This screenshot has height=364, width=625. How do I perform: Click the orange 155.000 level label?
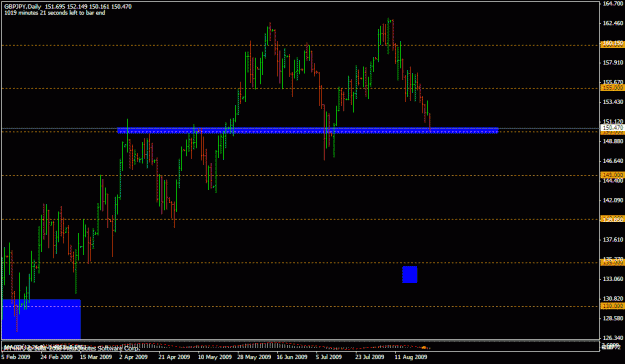click(x=612, y=88)
